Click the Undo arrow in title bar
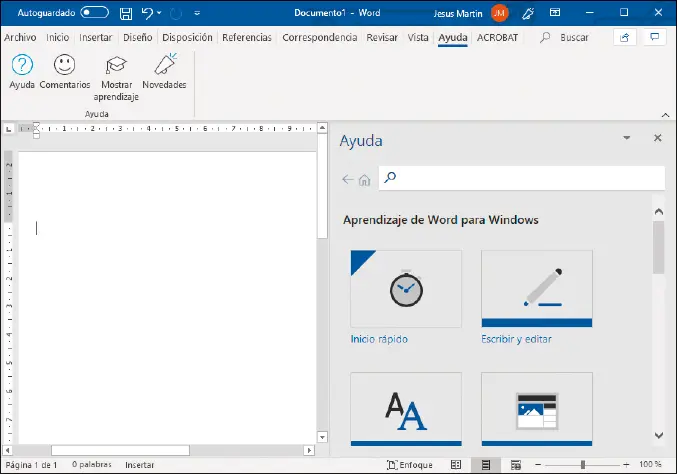Screen dimensions: 677x474 click(147, 13)
